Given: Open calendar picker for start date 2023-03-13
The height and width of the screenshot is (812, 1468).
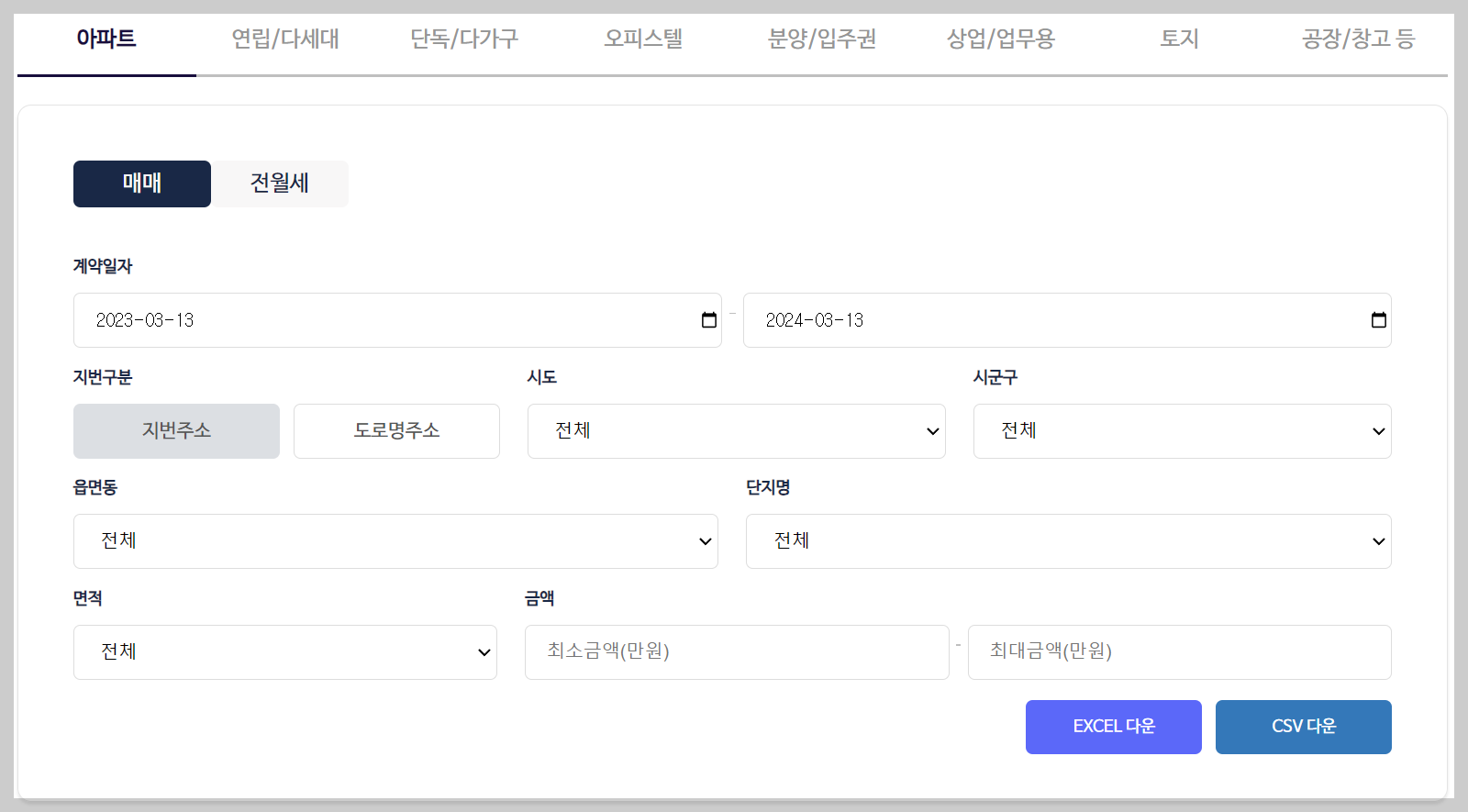Looking at the screenshot, I should click(x=709, y=320).
